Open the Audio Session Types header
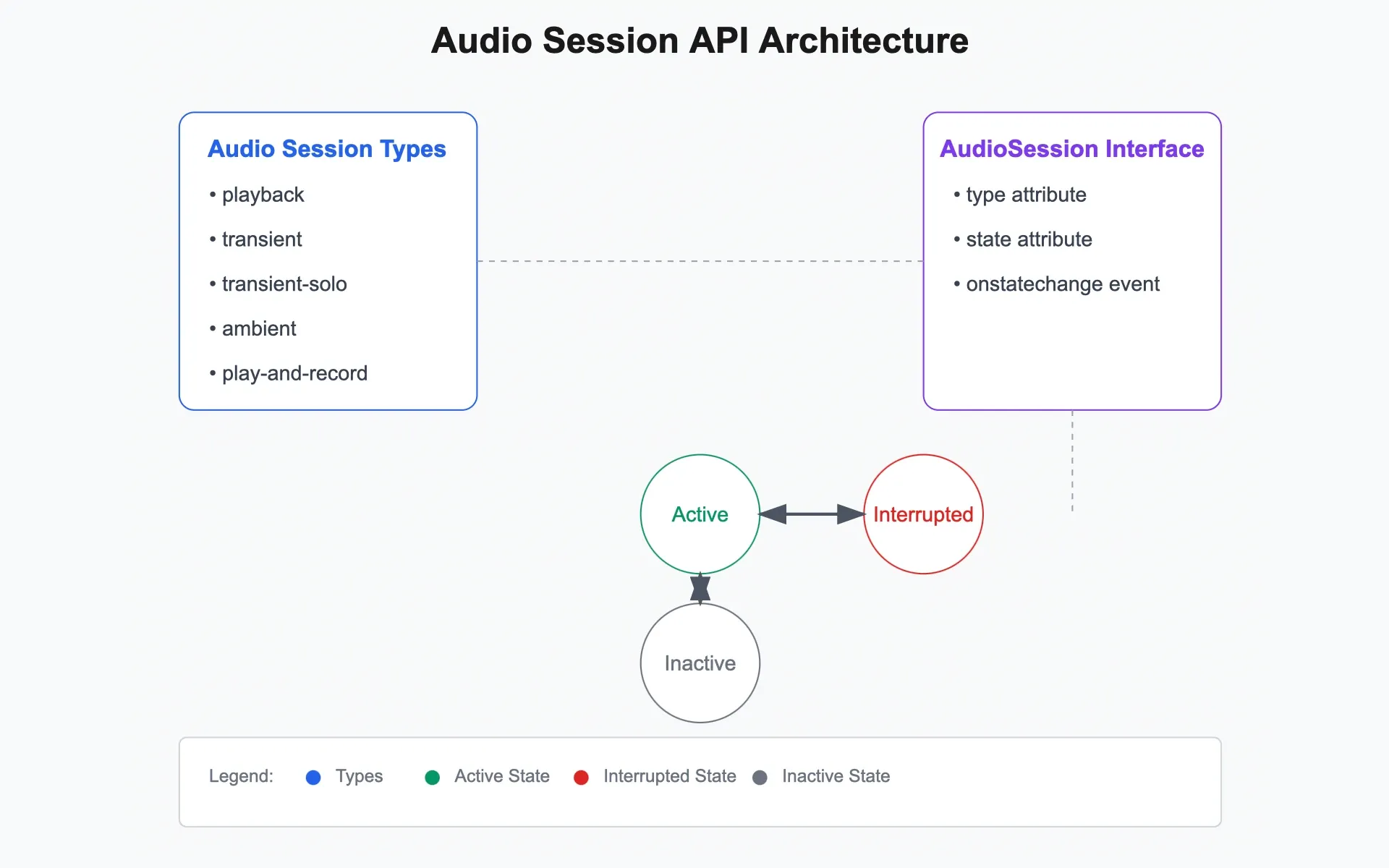This screenshot has width=1389, height=868. coord(327,149)
